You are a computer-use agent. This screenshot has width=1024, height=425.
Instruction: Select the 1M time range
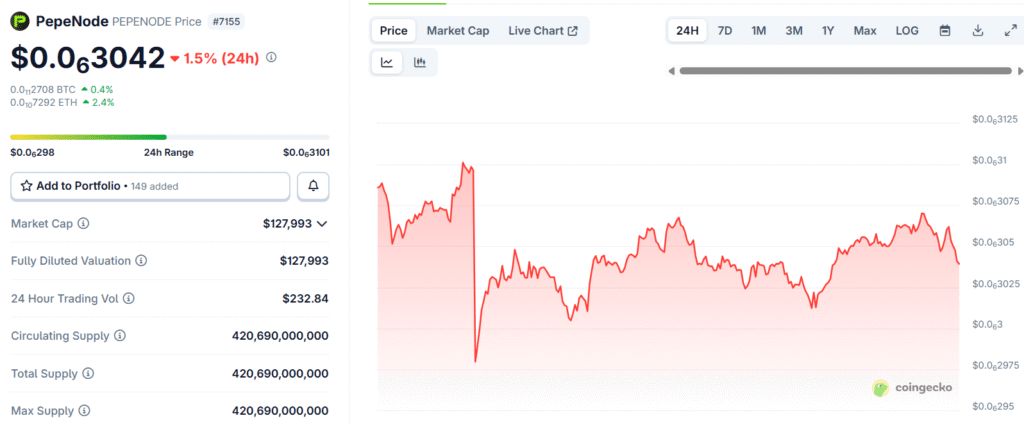(x=759, y=31)
